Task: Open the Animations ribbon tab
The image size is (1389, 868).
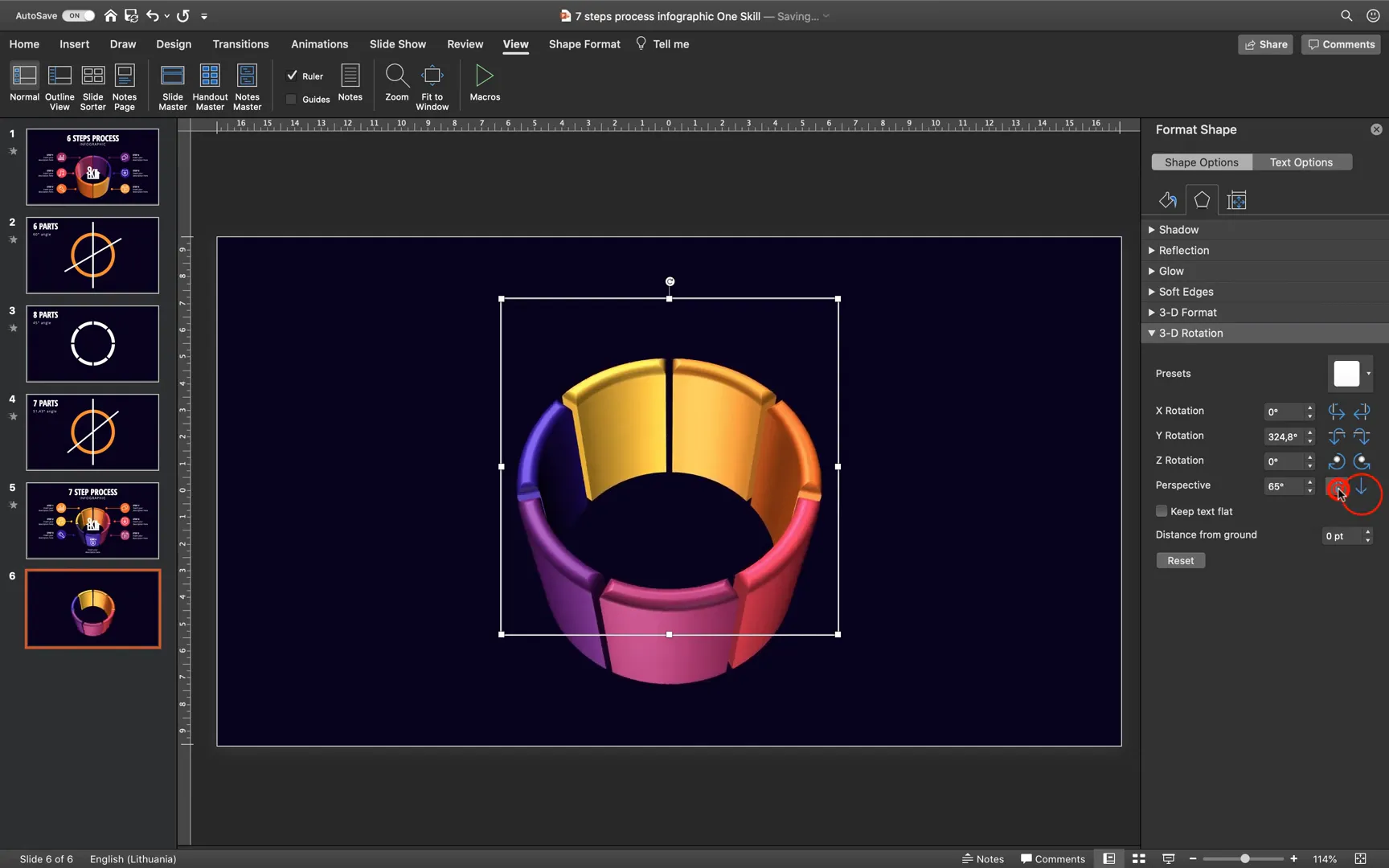Action: click(x=319, y=44)
